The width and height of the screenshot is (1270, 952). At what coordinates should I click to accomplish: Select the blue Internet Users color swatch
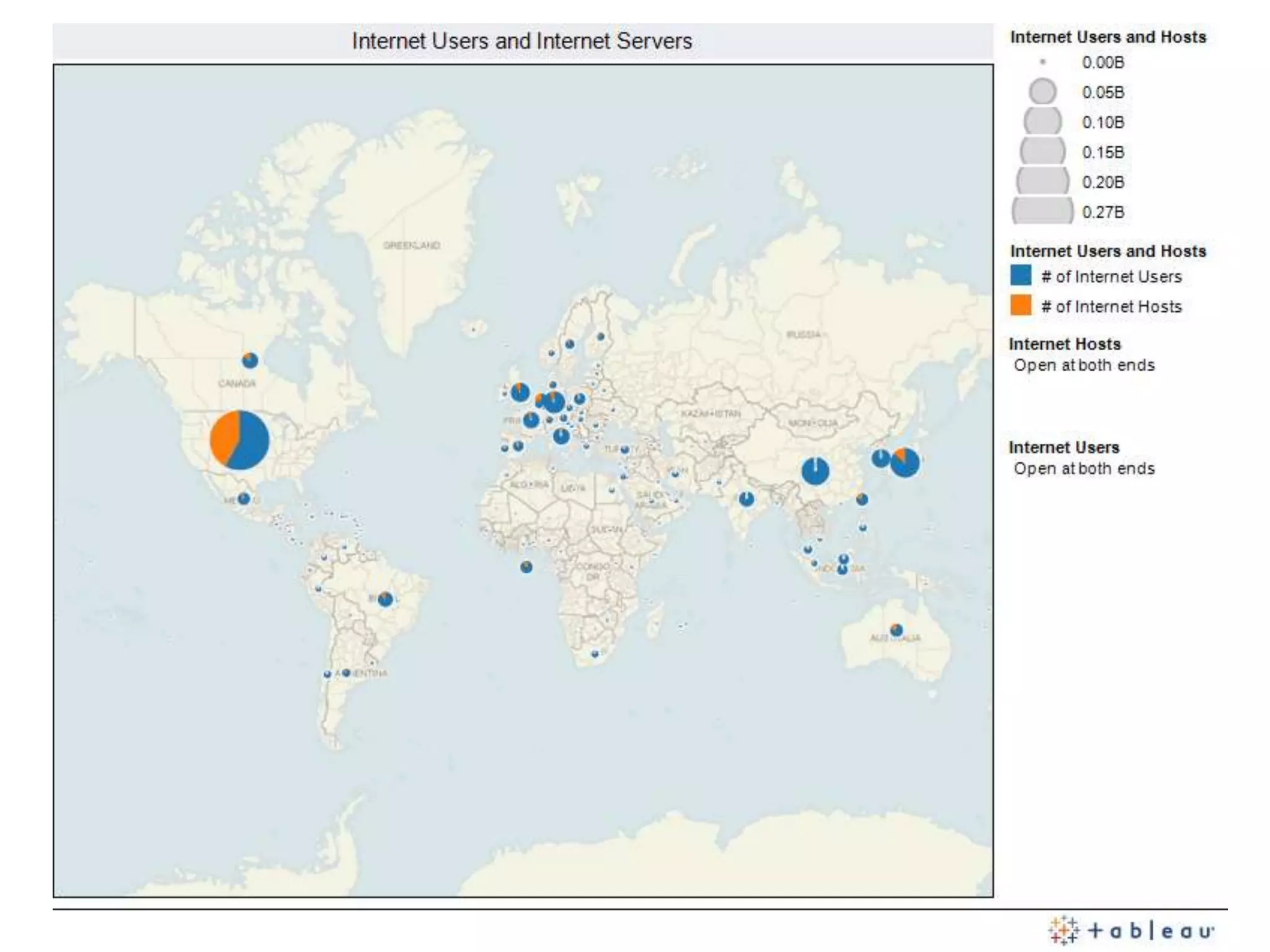[x=1021, y=276]
